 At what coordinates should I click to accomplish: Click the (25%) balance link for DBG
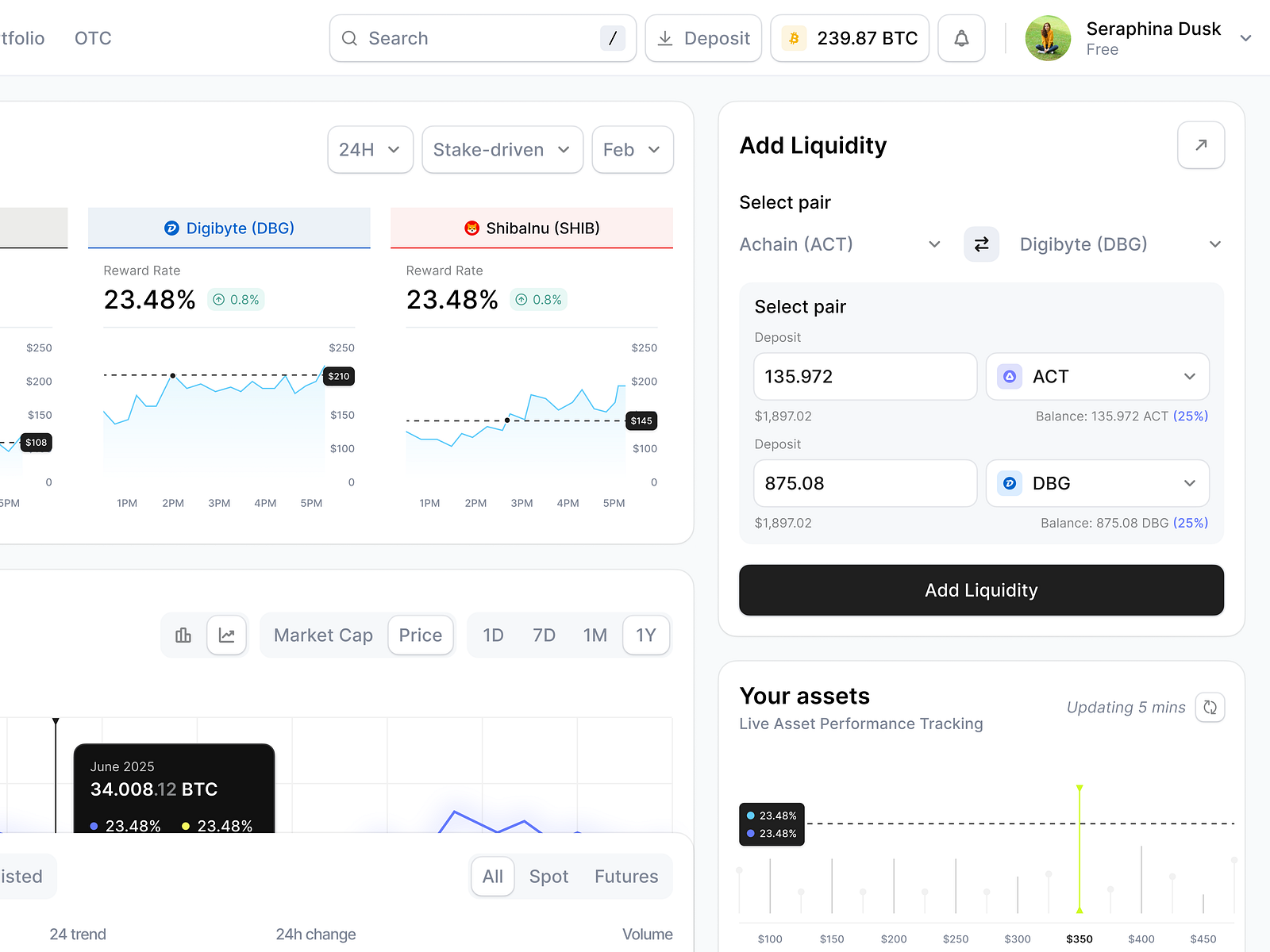coord(1191,523)
